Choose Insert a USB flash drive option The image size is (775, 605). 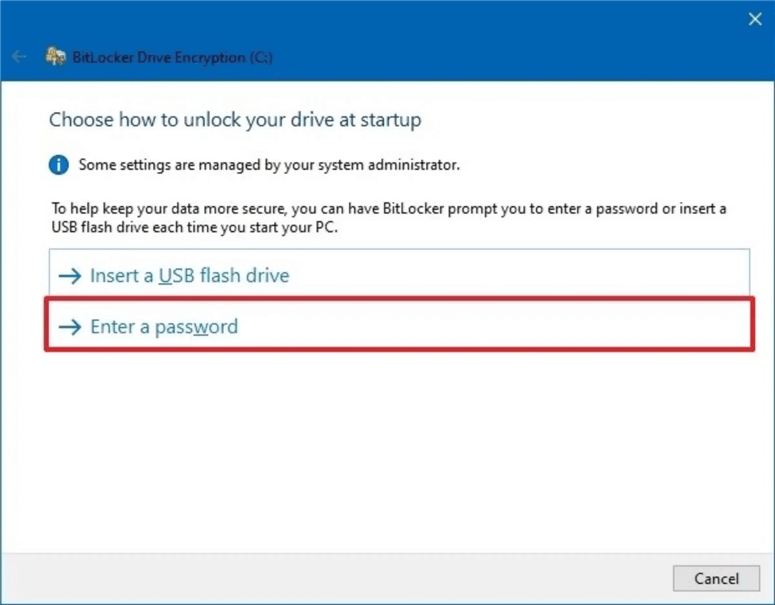coord(399,274)
